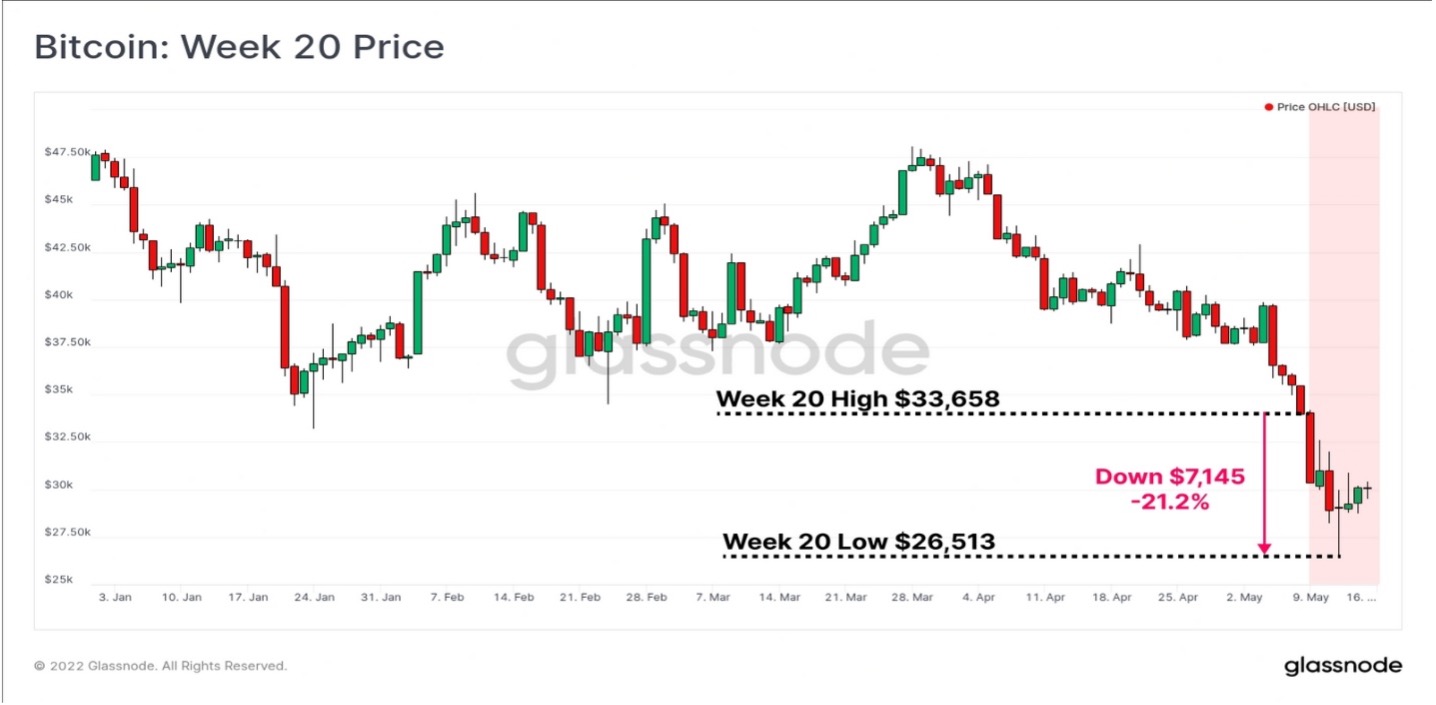
Task: Click the 2022 Glassnode copyright notice
Action: [161, 665]
